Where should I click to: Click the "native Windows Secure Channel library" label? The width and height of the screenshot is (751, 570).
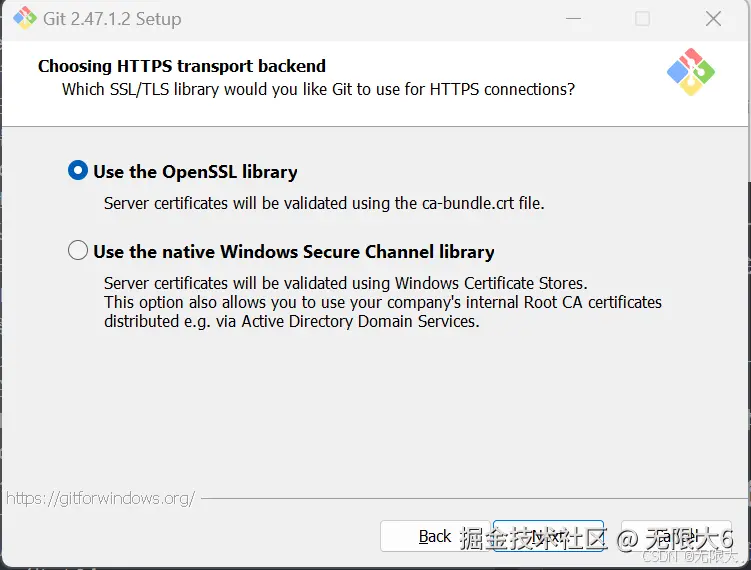294,252
